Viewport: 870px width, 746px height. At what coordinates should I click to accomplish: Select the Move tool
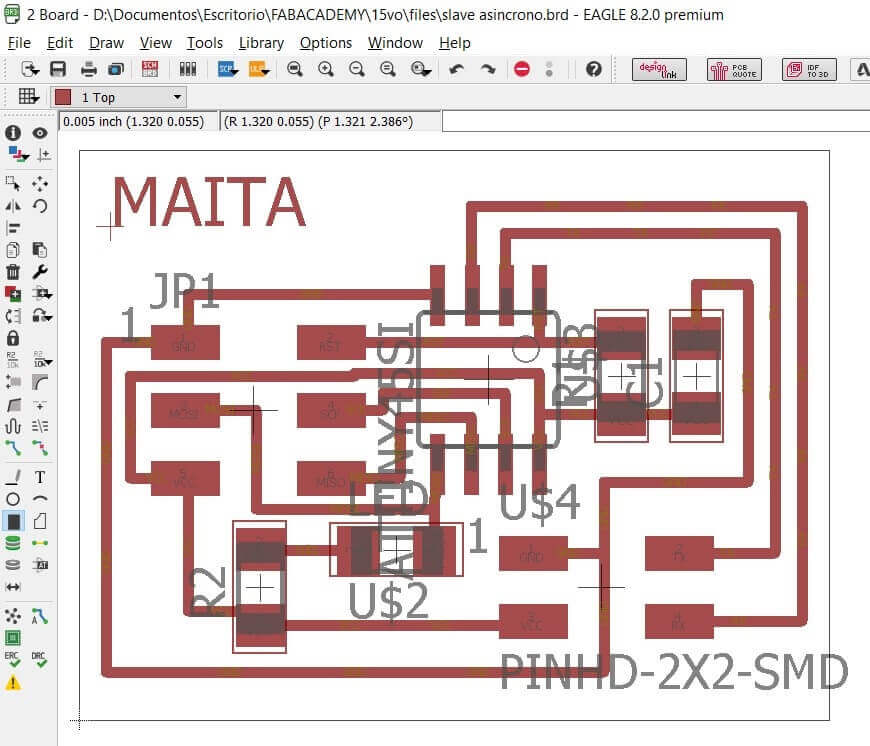click(x=40, y=183)
